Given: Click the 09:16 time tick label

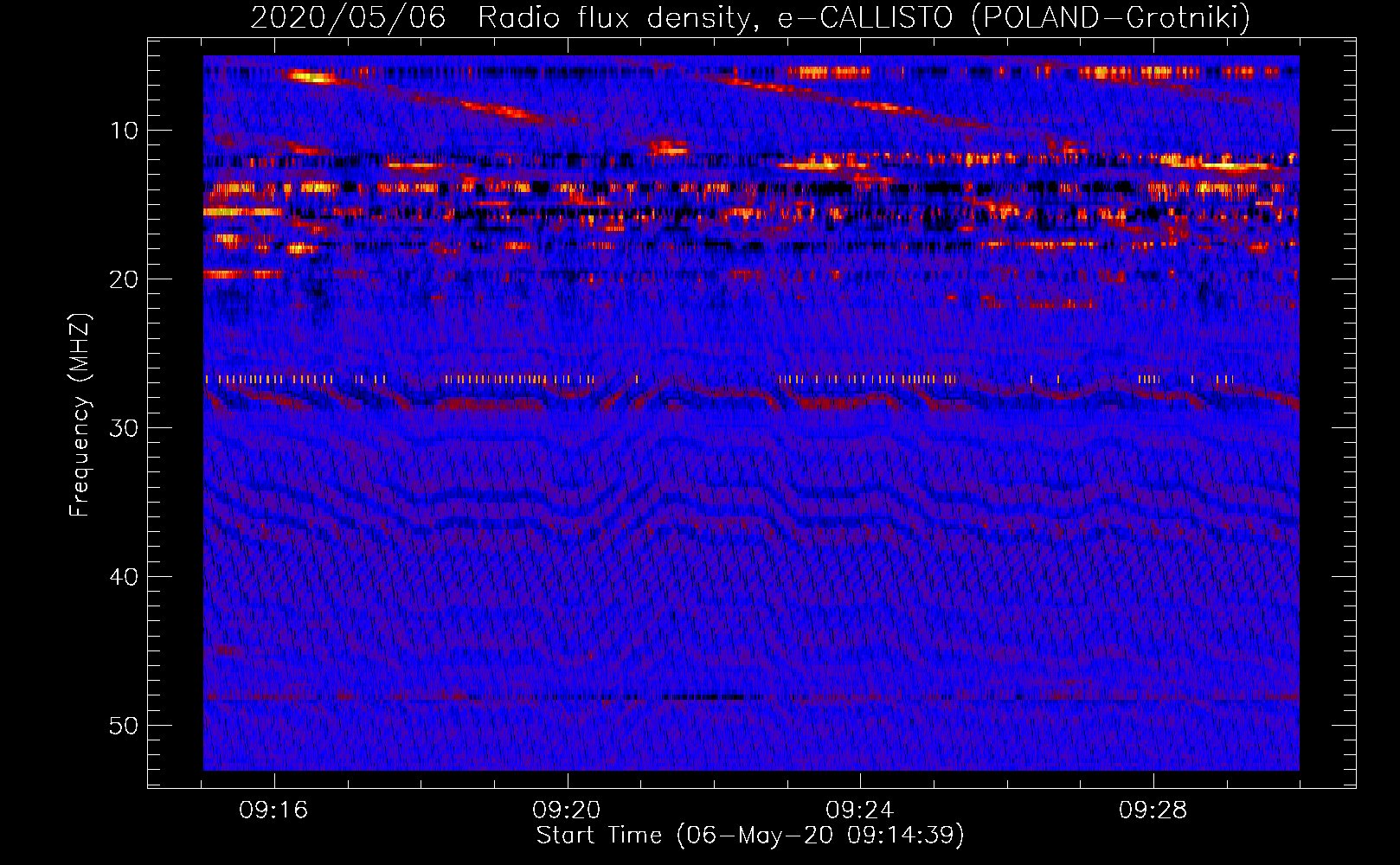Looking at the screenshot, I should (274, 811).
